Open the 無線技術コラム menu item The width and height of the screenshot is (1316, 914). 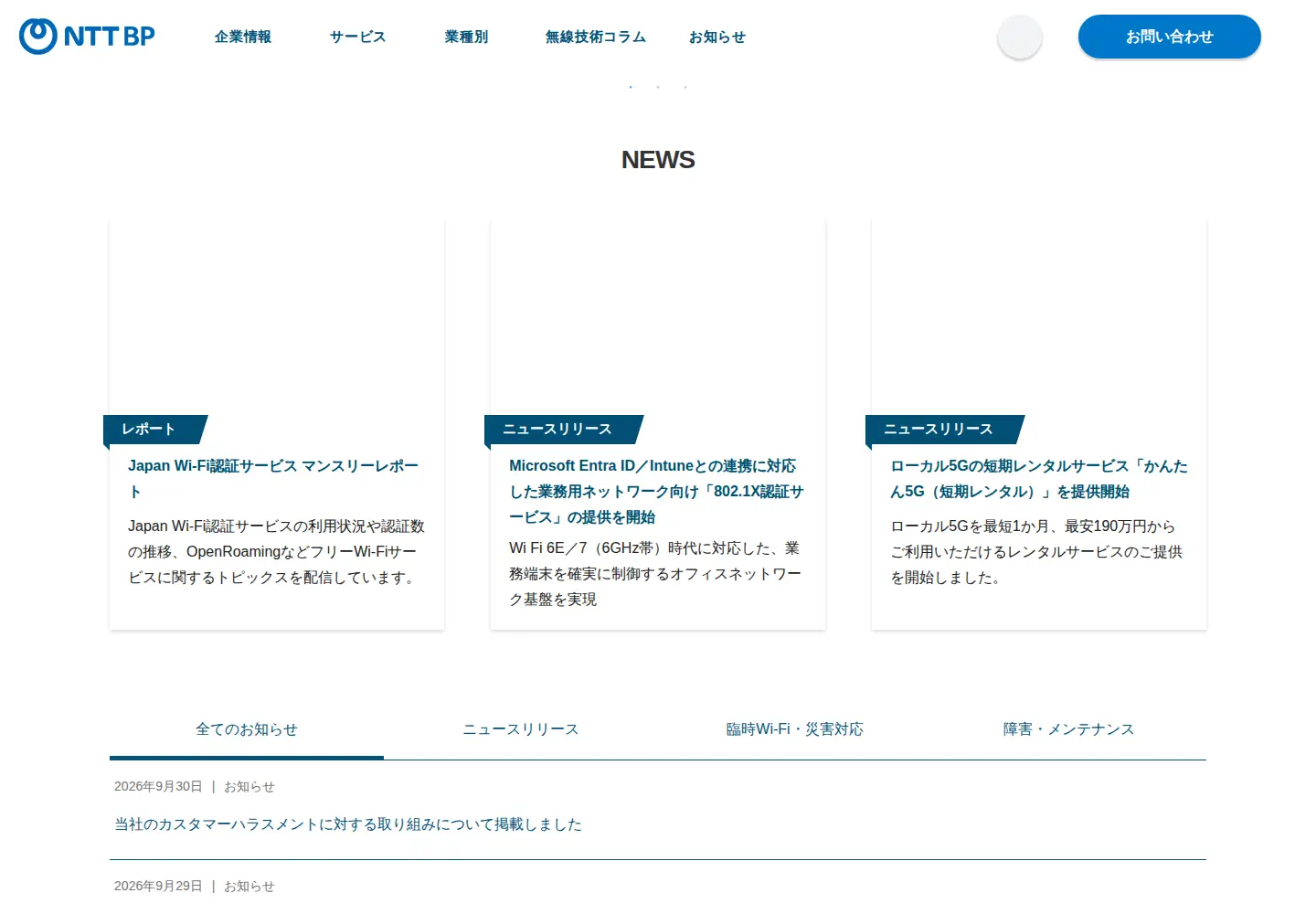[596, 37]
